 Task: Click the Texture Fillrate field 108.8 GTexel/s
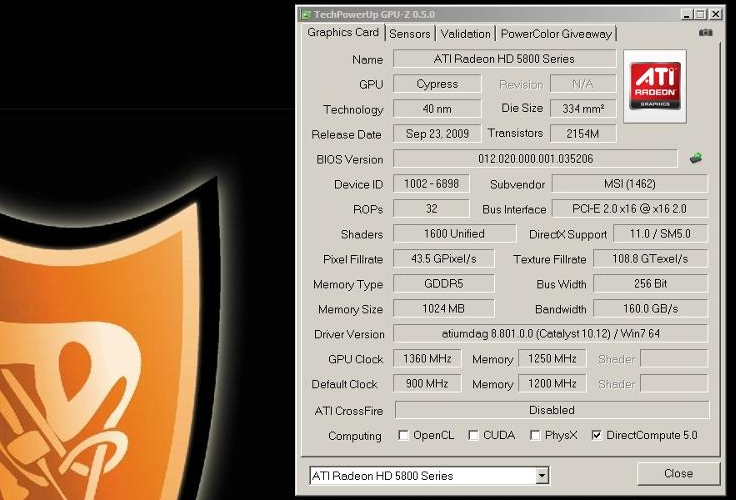tap(650, 258)
